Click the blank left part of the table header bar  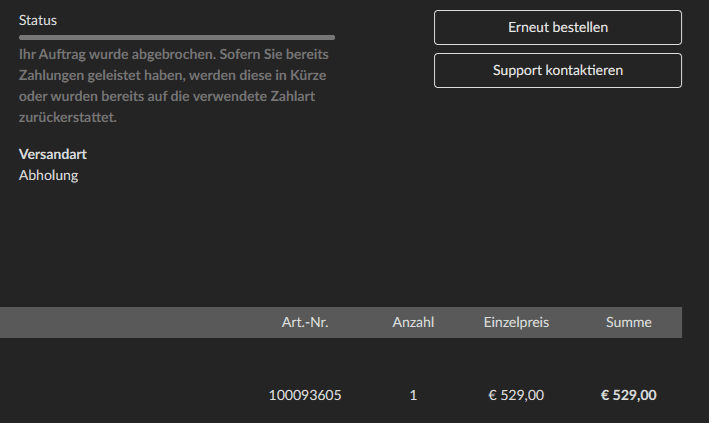click(x=120, y=323)
